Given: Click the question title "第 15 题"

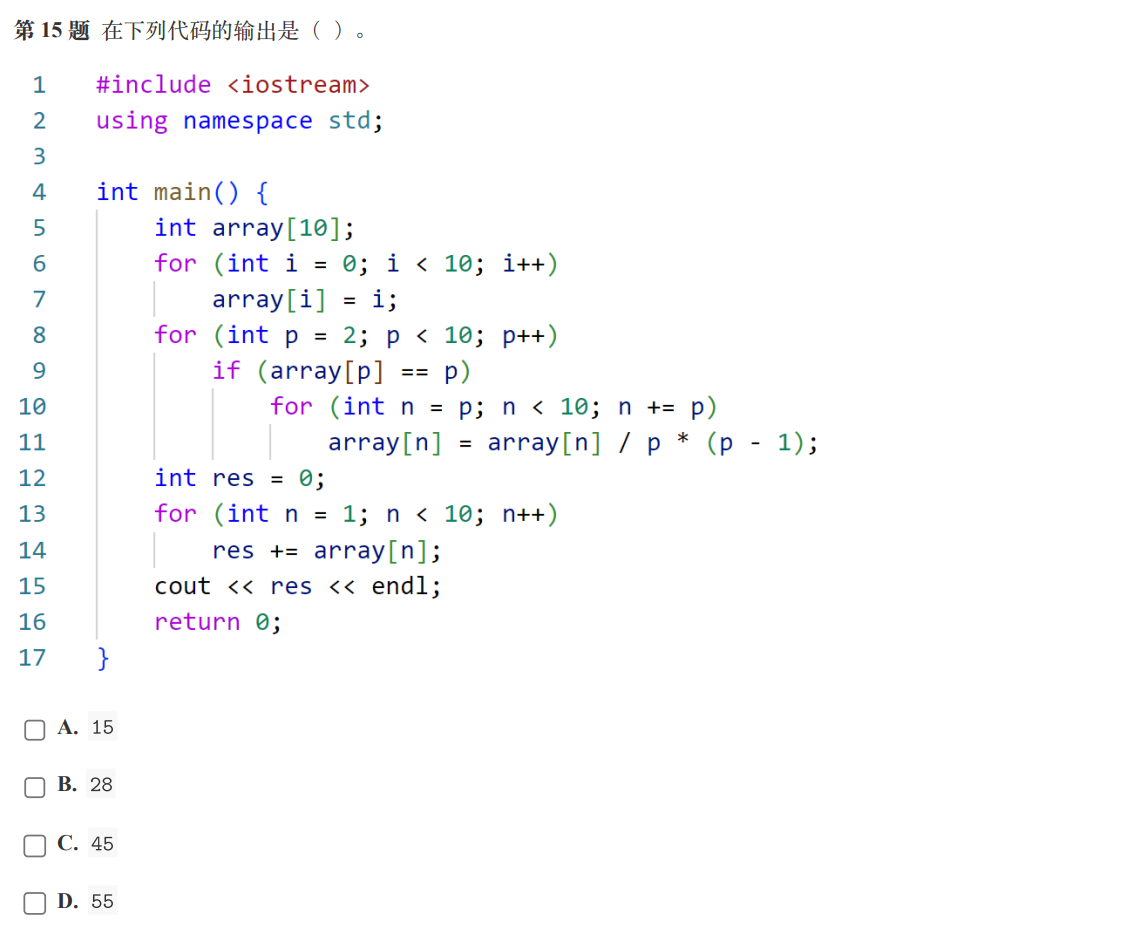Looking at the screenshot, I should (52, 31).
